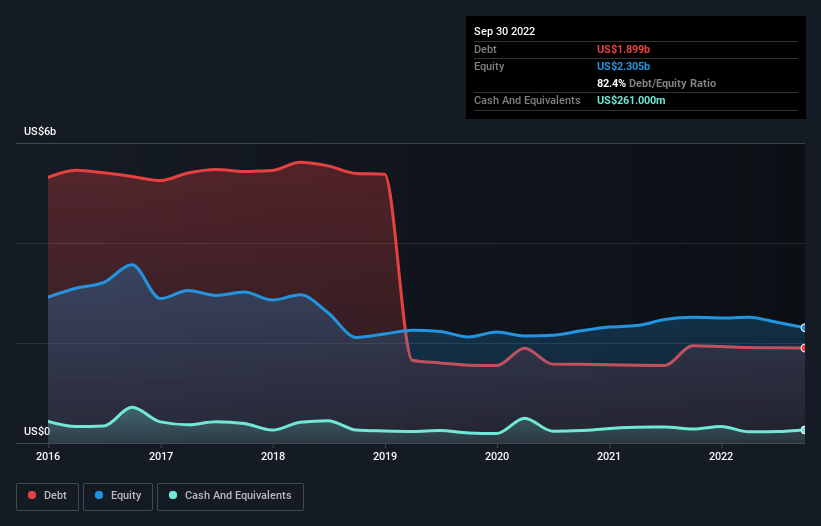
Task: Select the 2020 x-axis label
Action: 497,456
